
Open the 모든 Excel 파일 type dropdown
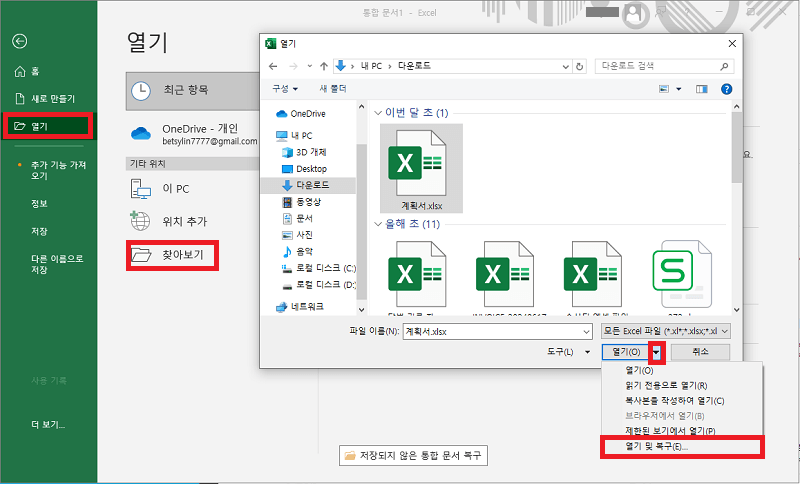[x=666, y=331]
